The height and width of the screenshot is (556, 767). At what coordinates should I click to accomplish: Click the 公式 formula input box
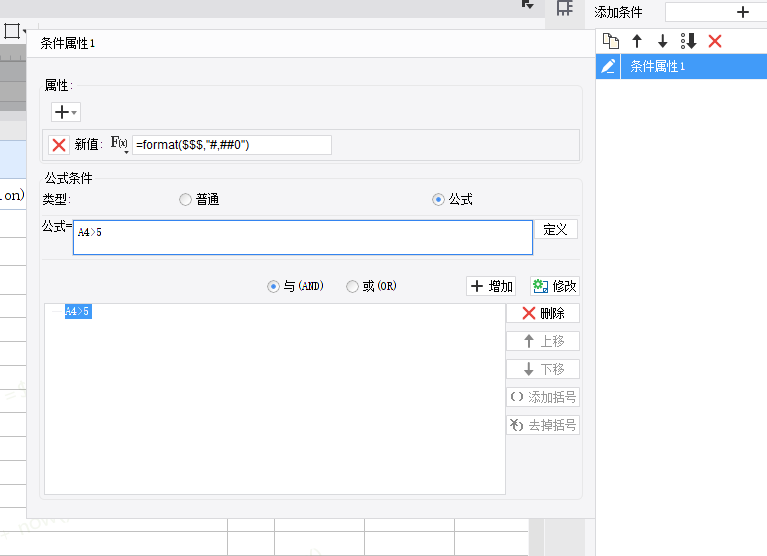coord(303,237)
